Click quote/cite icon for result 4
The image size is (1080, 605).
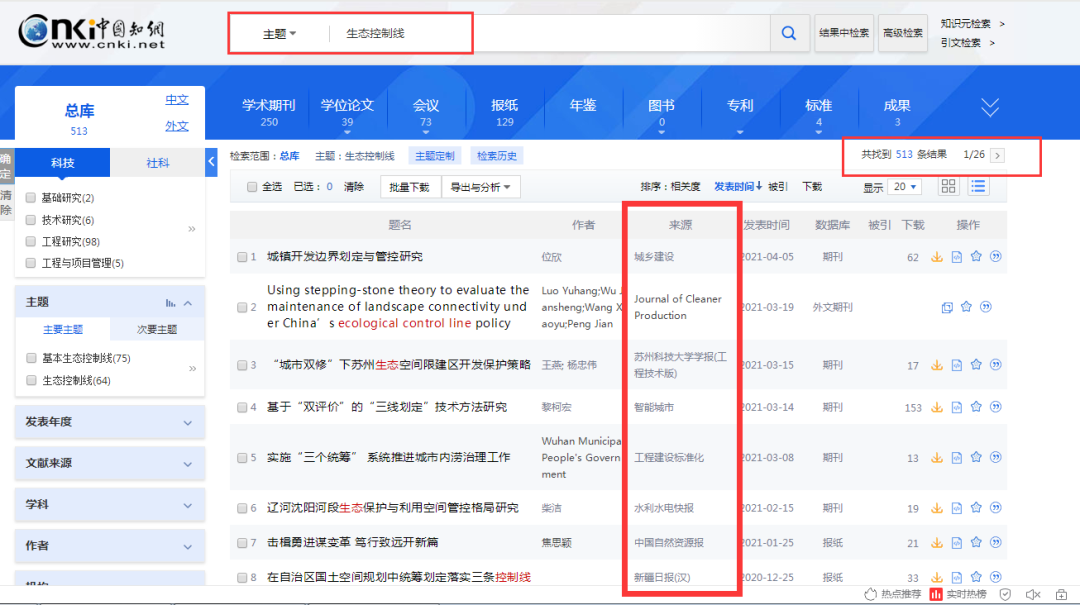[996, 407]
